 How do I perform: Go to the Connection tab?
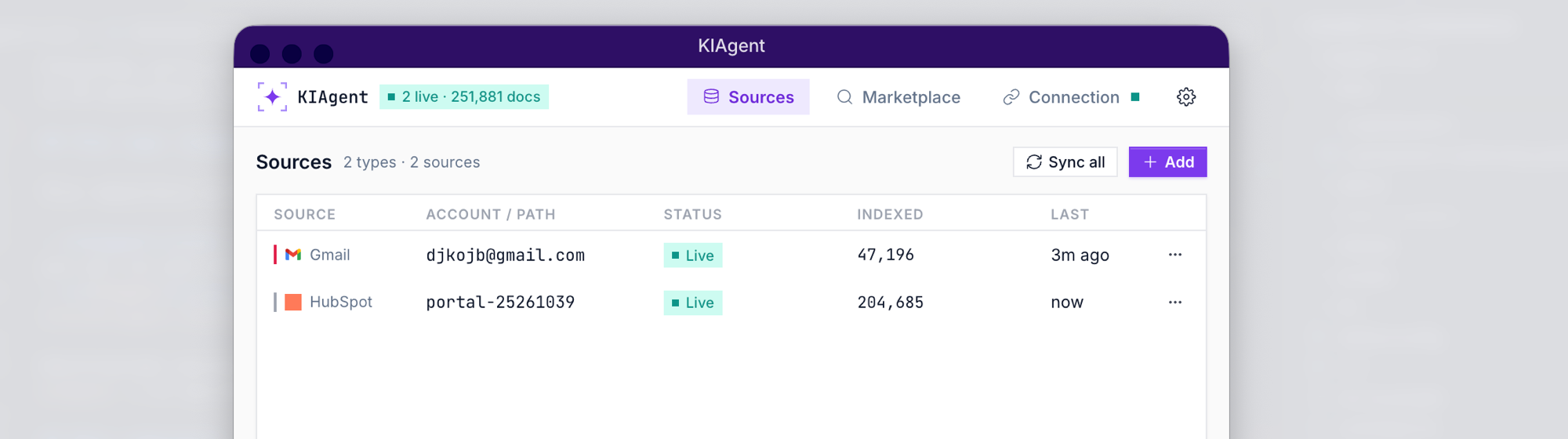click(x=1070, y=96)
